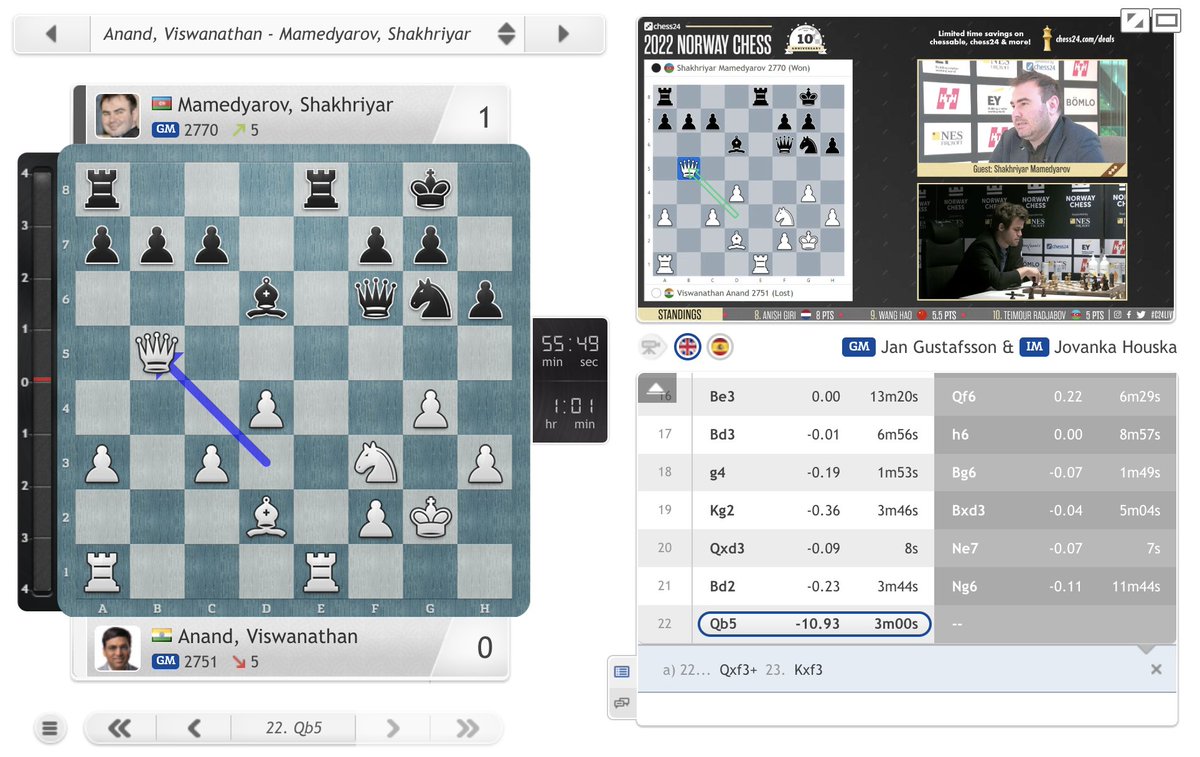Click Mamedyarov's avatar photo

point(117,115)
